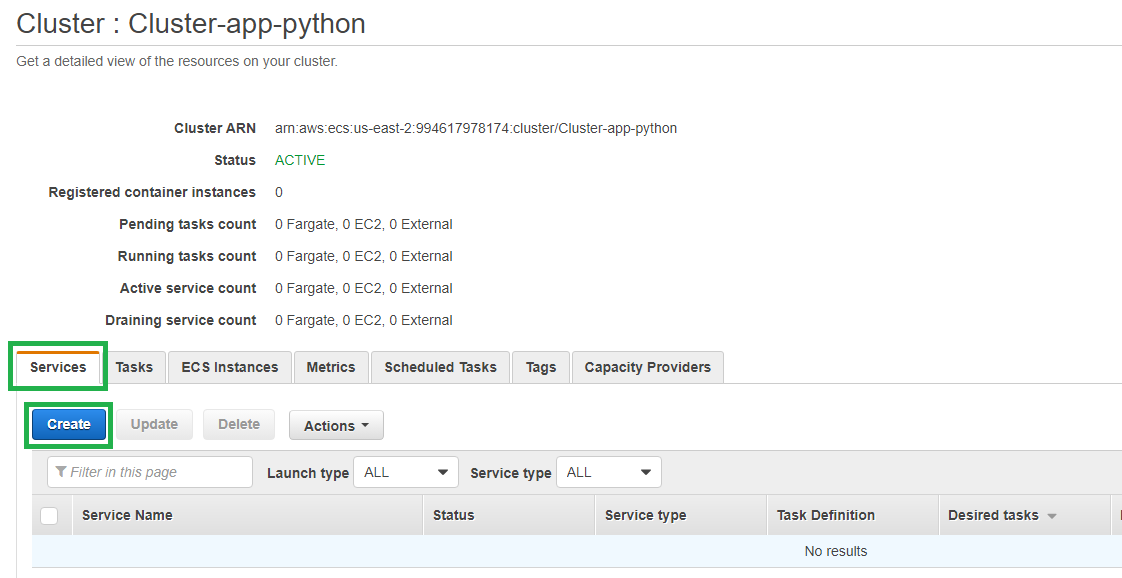Click the Desired tasks sort arrow
The height and width of the screenshot is (578, 1122).
[1052, 516]
